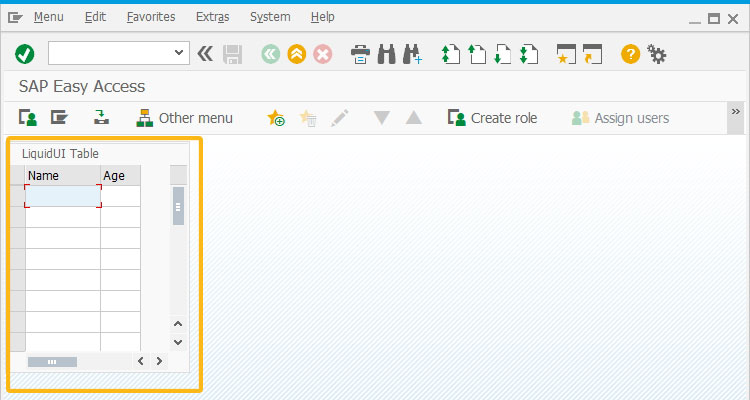Click the Print icon

360,54
